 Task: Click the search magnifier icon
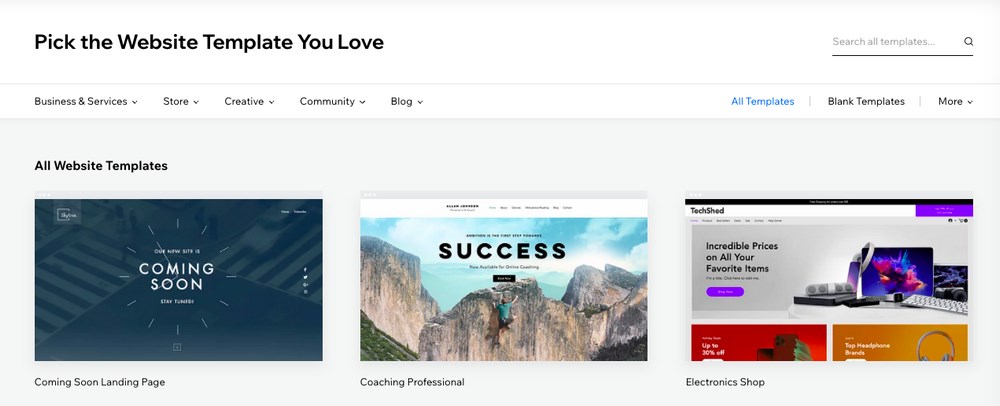[968, 41]
